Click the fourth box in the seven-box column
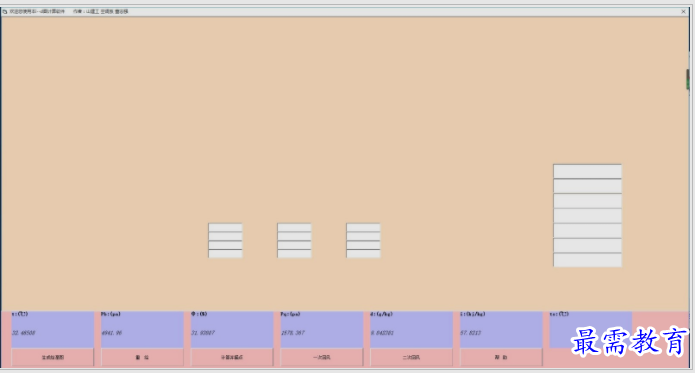This screenshot has width=695, height=373. [x=587, y=216]
